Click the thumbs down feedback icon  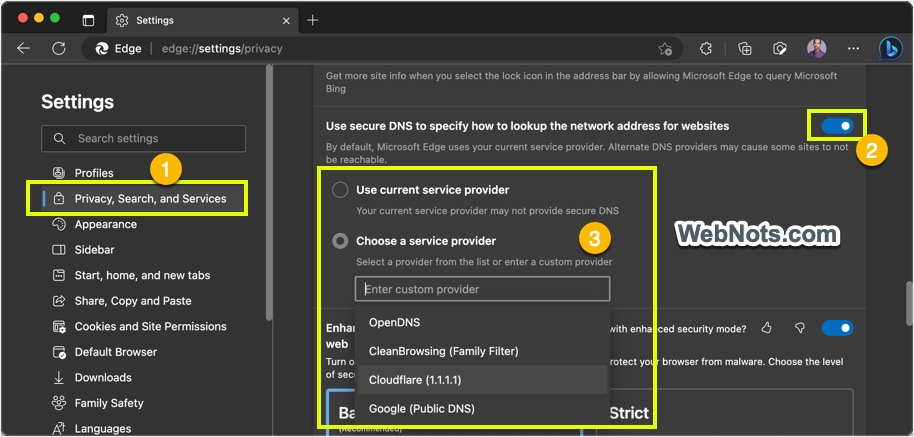(x=800, y=328)
